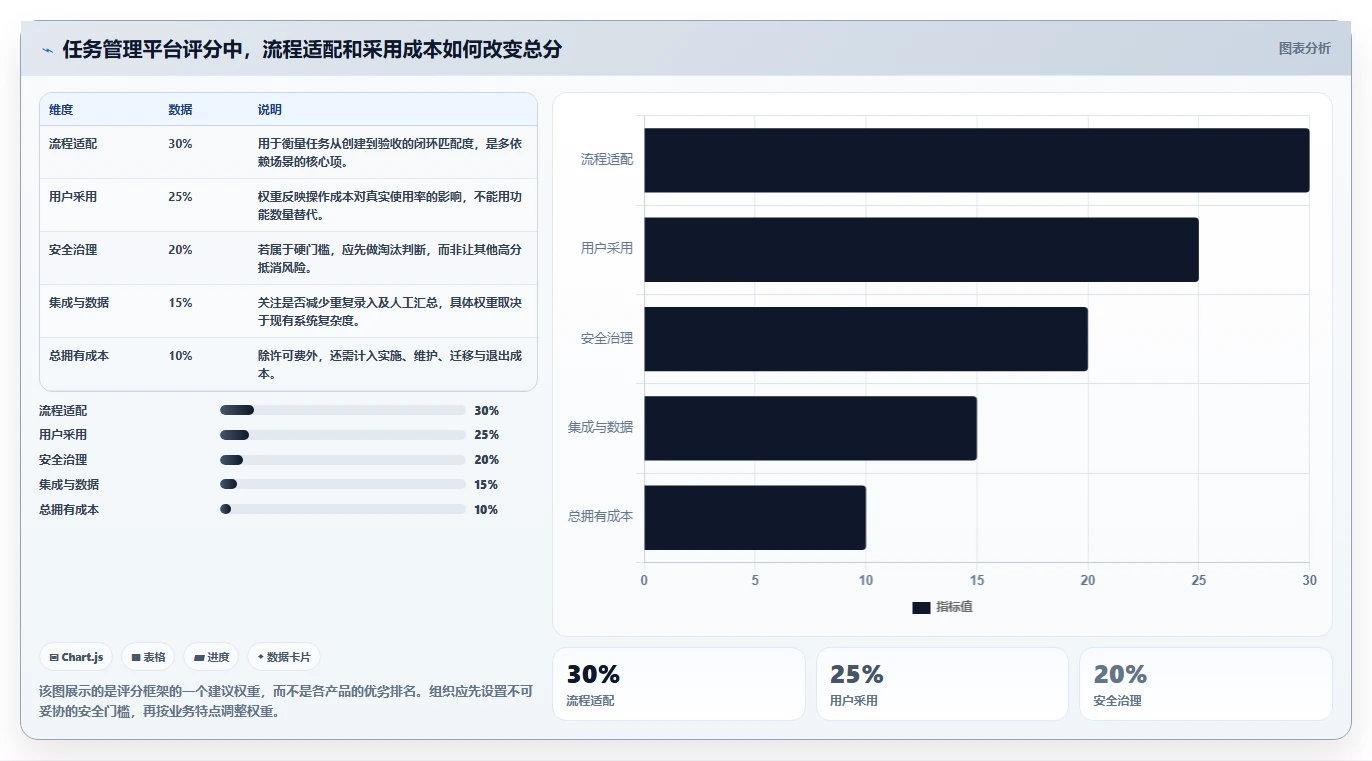Click the 指标值 legend label text
Viewport: 1372px width, 761px height.
tap(954, 608)
